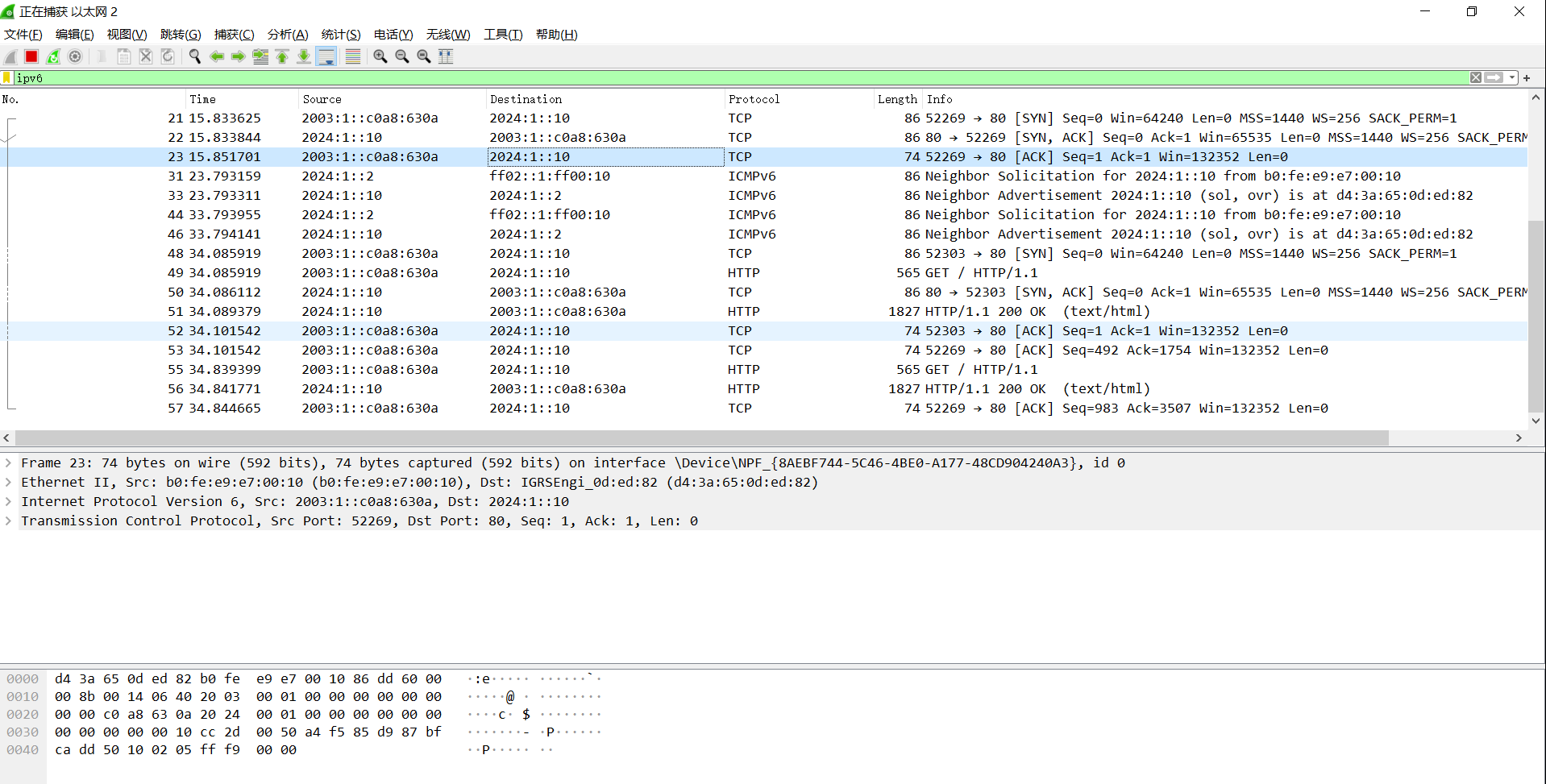Open the 捕获(C) menu

coord(235,35)
